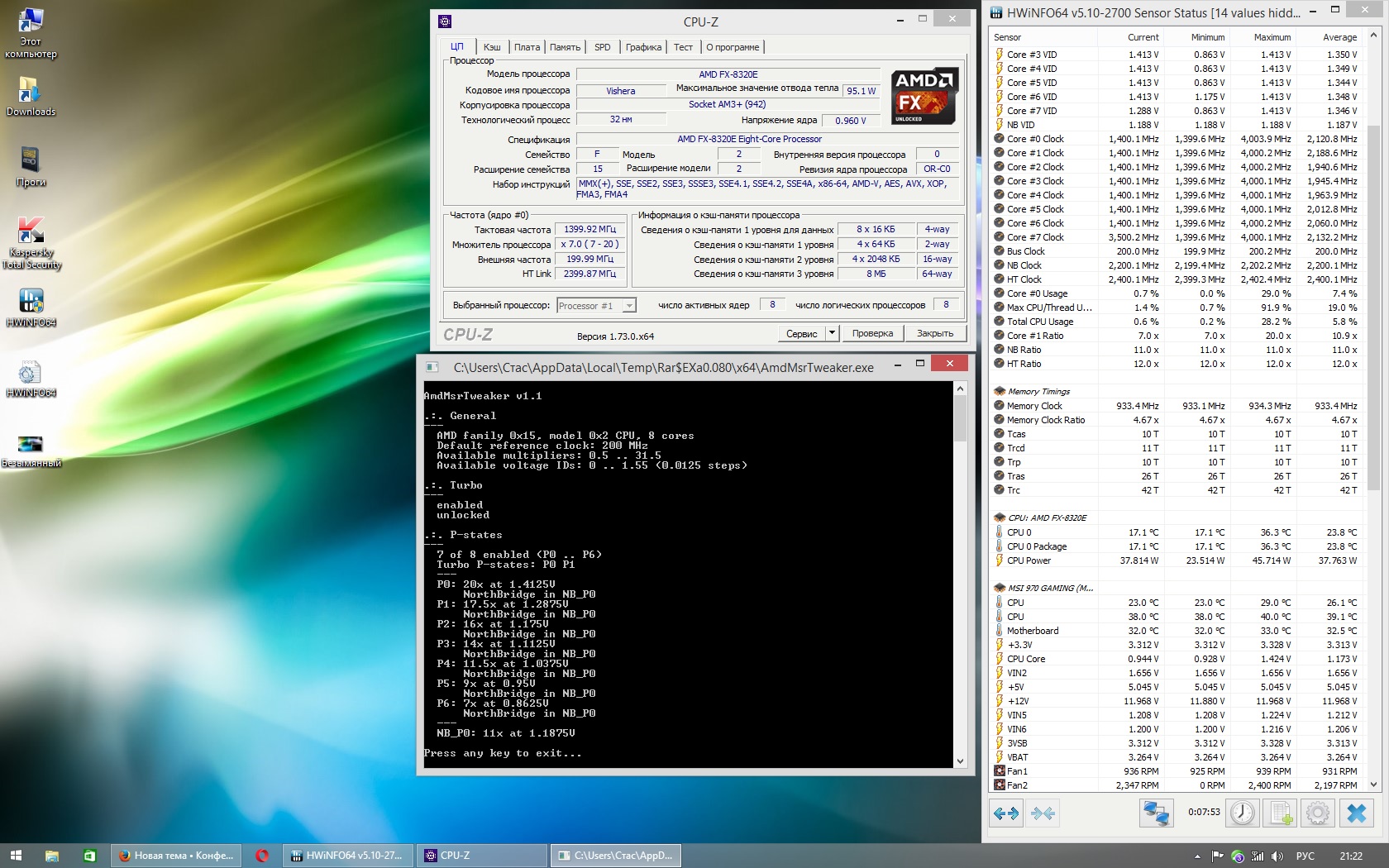Open File Explorer from the taskbar
1389x868 pixels.
click(x=51, y=856)
